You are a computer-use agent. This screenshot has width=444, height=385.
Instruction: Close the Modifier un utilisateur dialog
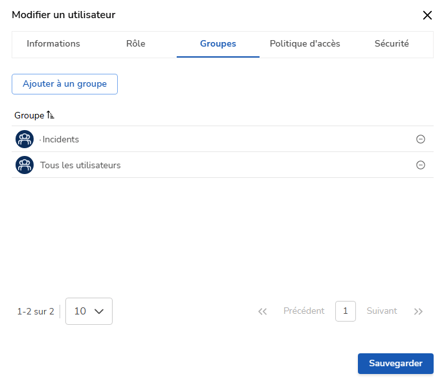click(427, 15)
